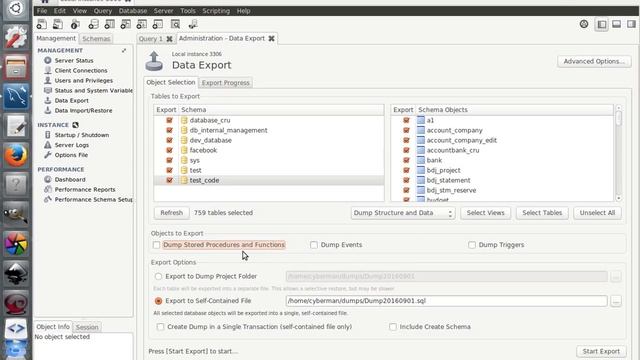The image size is (640, 360).
Task: Uncheck export for sys schema
Action: [x=169, y=160]
